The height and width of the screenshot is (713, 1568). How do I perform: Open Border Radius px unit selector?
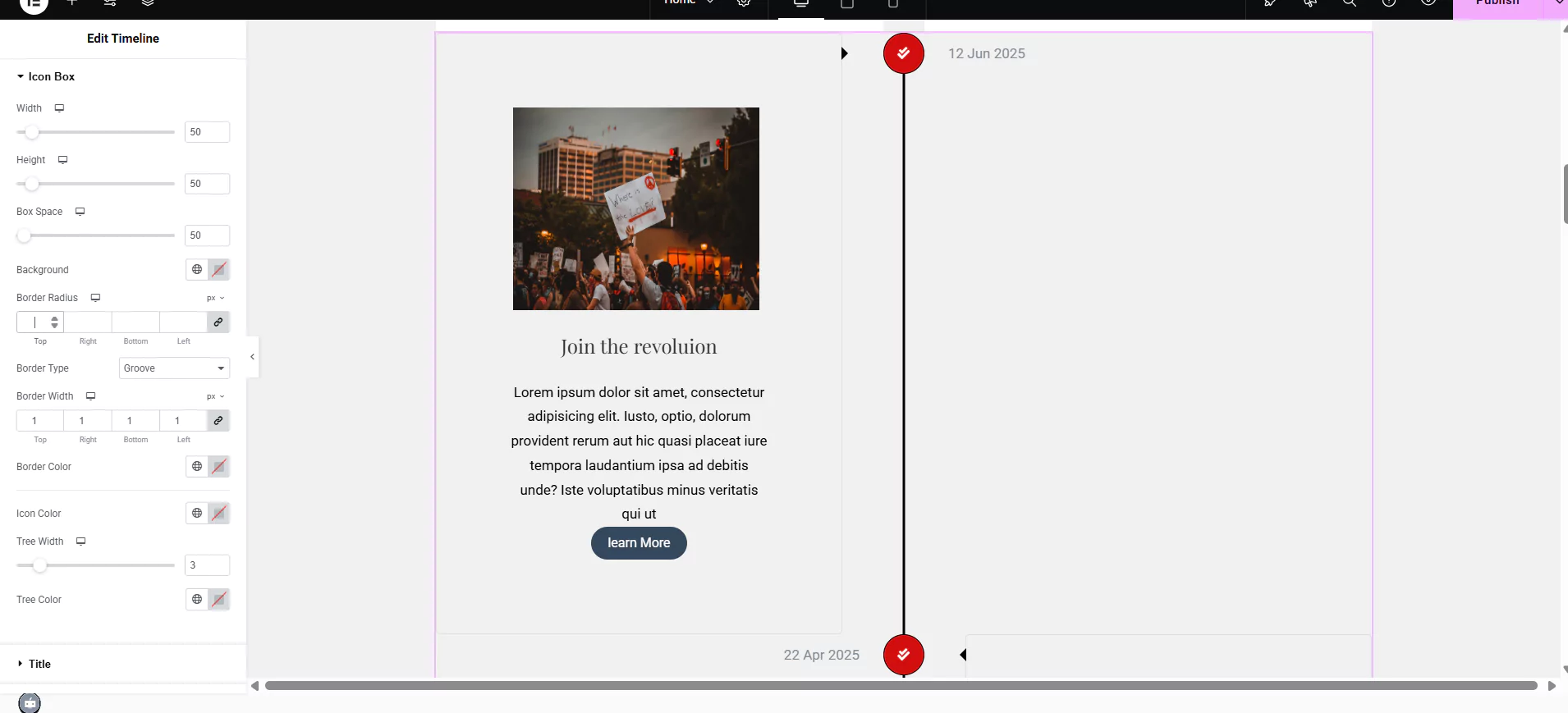pyautogui.click(x=215, y=298)
